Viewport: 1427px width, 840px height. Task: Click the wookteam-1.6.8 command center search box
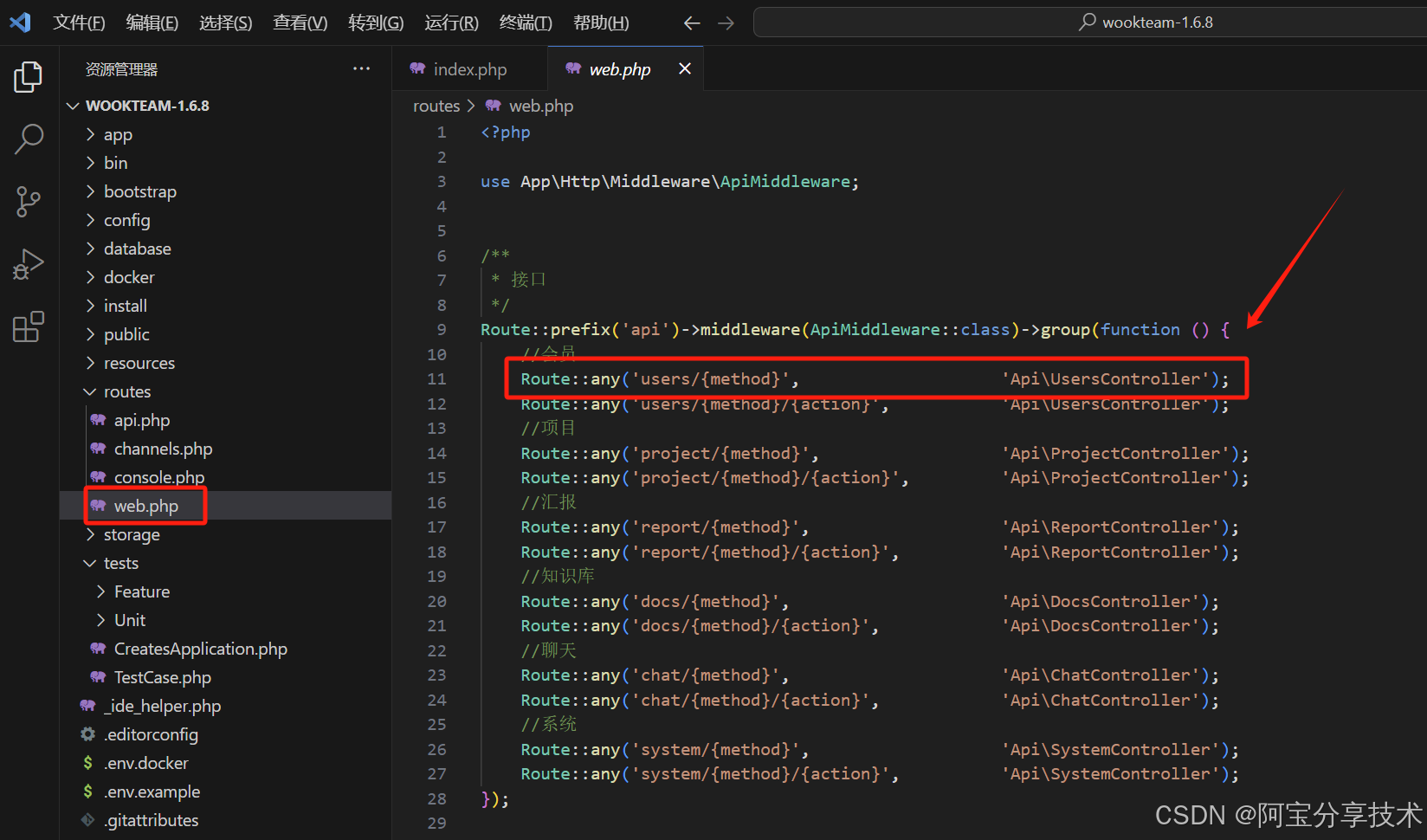1090,23
